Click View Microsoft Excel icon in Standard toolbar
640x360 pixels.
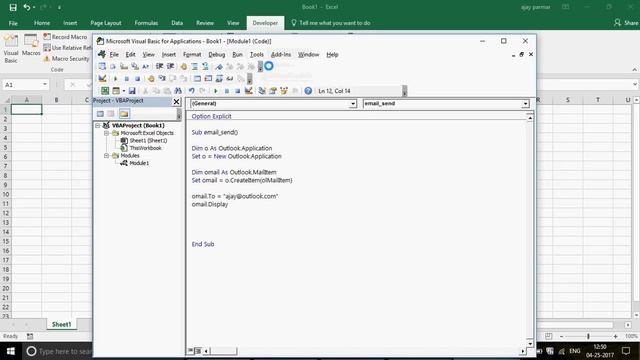105,91
